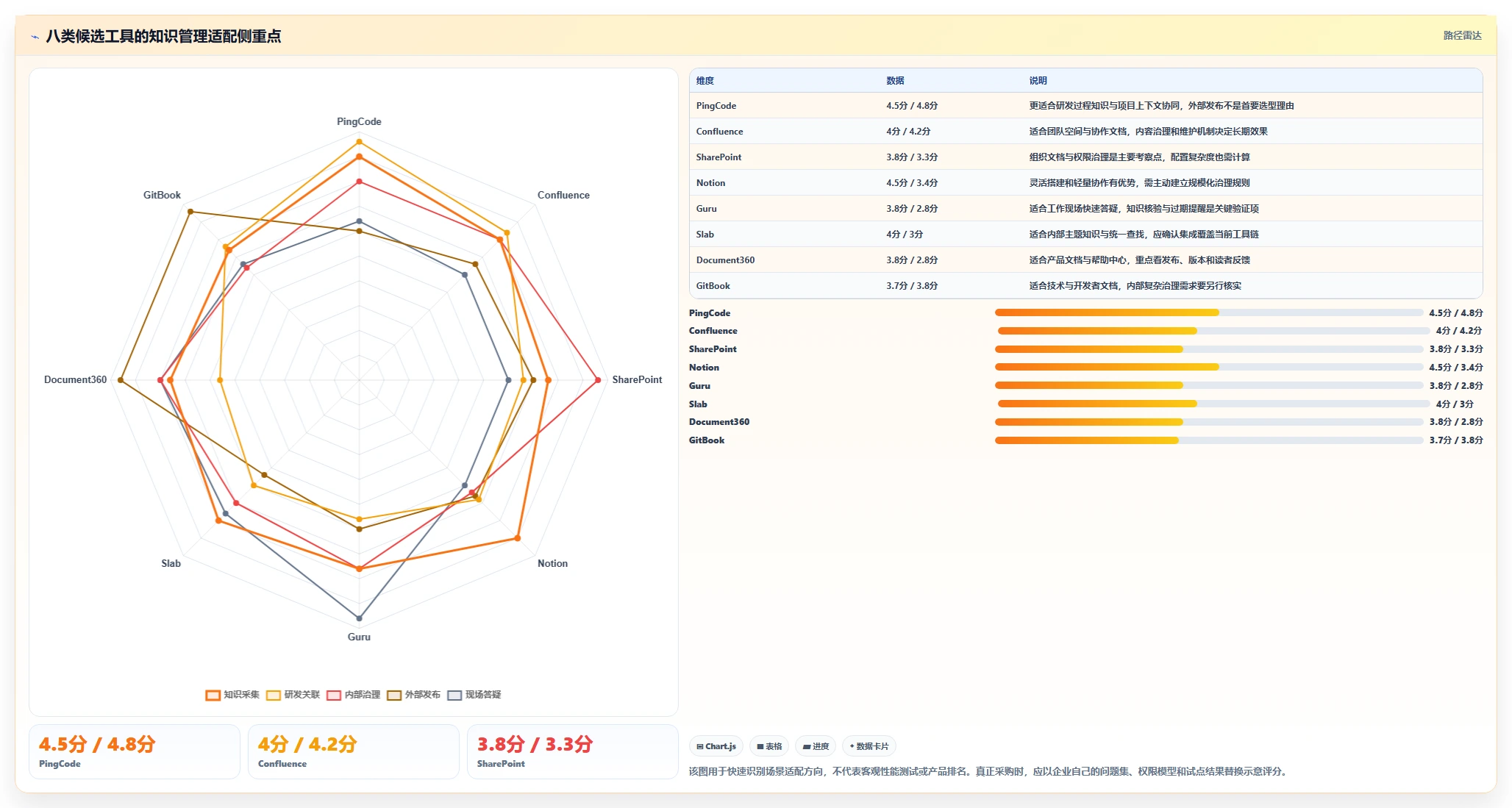The height and width of the screenshot is (808, 1512).
Task: Click the Chart.js tag chip
Action: (716, 746)
